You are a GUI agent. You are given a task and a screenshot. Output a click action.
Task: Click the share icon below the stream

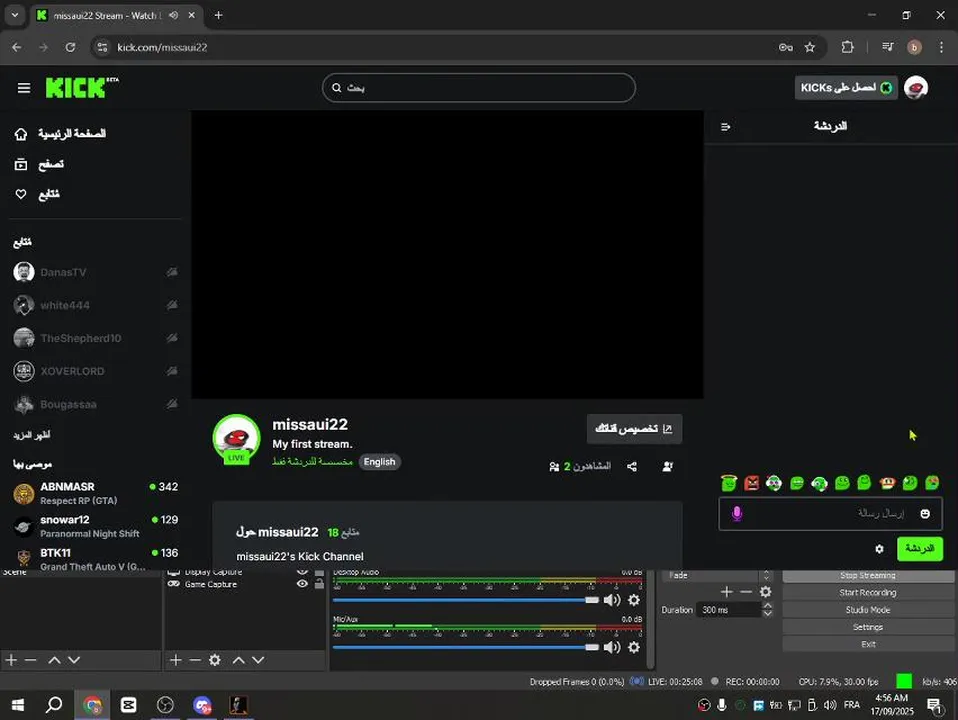[x=632, y=467]
